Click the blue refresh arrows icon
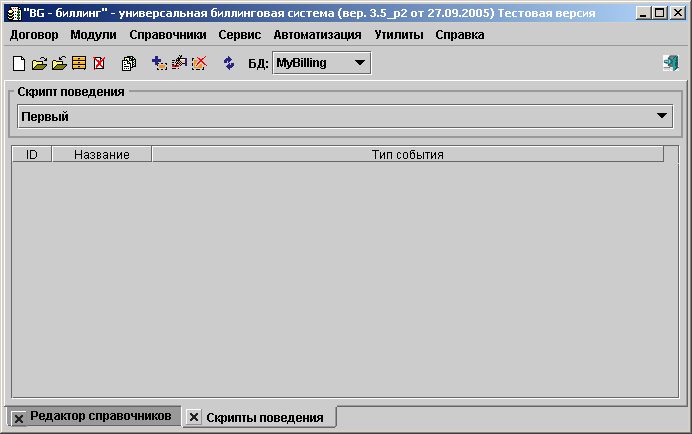The width and height of the screenshot is (692, 434). [x=229, y=63]
